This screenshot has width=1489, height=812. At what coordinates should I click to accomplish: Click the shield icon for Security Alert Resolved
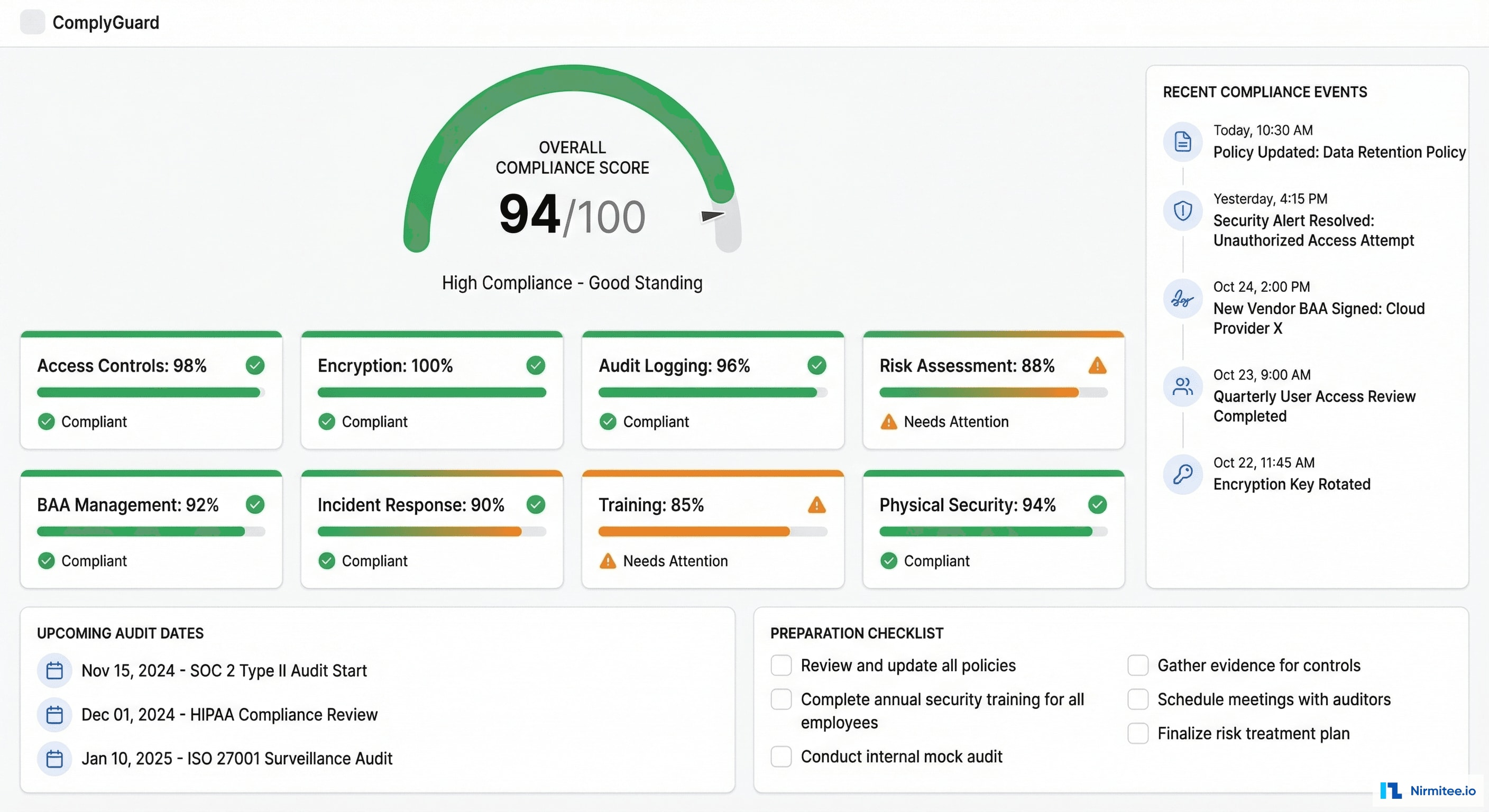click(1183, 211)
